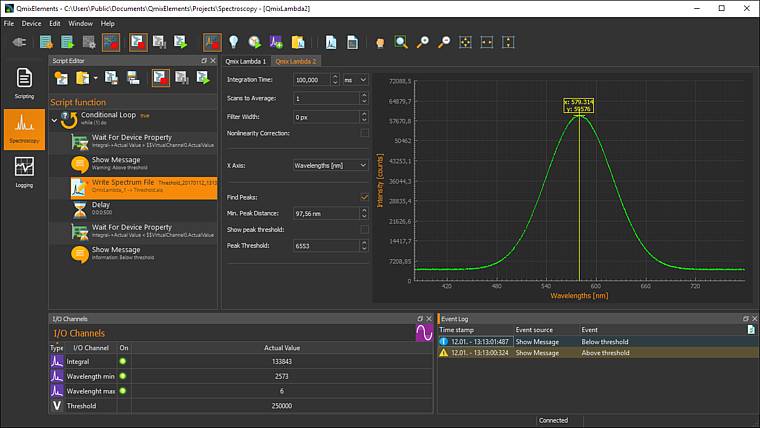Close the I/O Channels panel
Viewport: 760px width, 428px height.
click(429, 318)
